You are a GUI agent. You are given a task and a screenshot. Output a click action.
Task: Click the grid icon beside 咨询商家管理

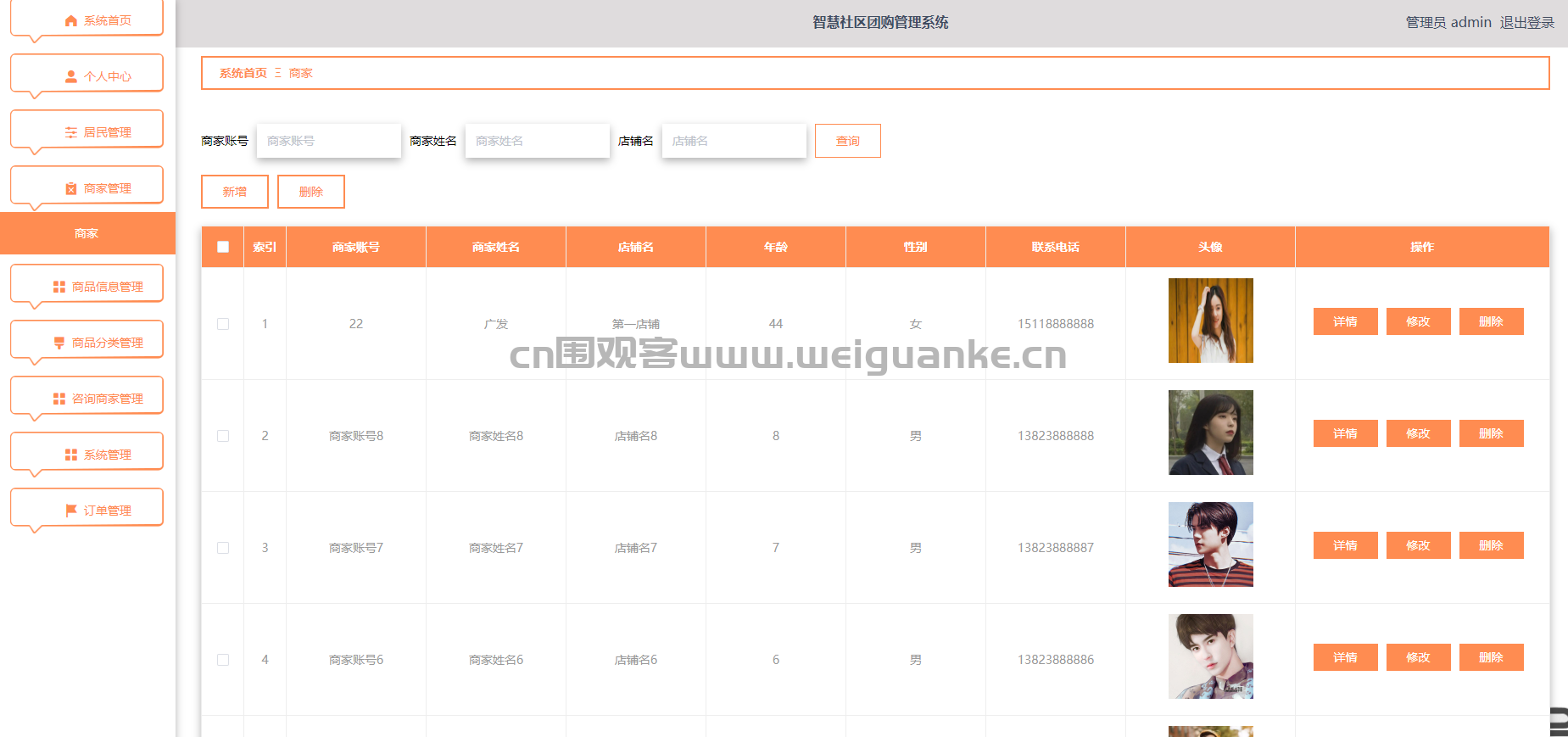coord(59,399)
